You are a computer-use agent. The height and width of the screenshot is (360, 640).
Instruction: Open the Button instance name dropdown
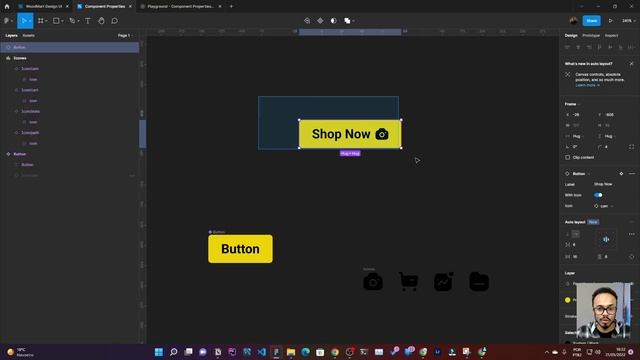coord(581,174)
